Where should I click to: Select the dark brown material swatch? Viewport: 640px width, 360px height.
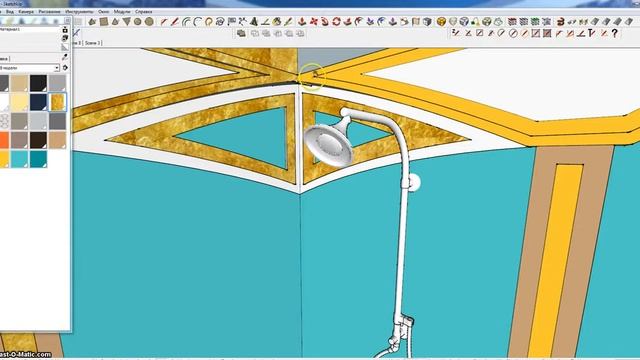[38, 140]
